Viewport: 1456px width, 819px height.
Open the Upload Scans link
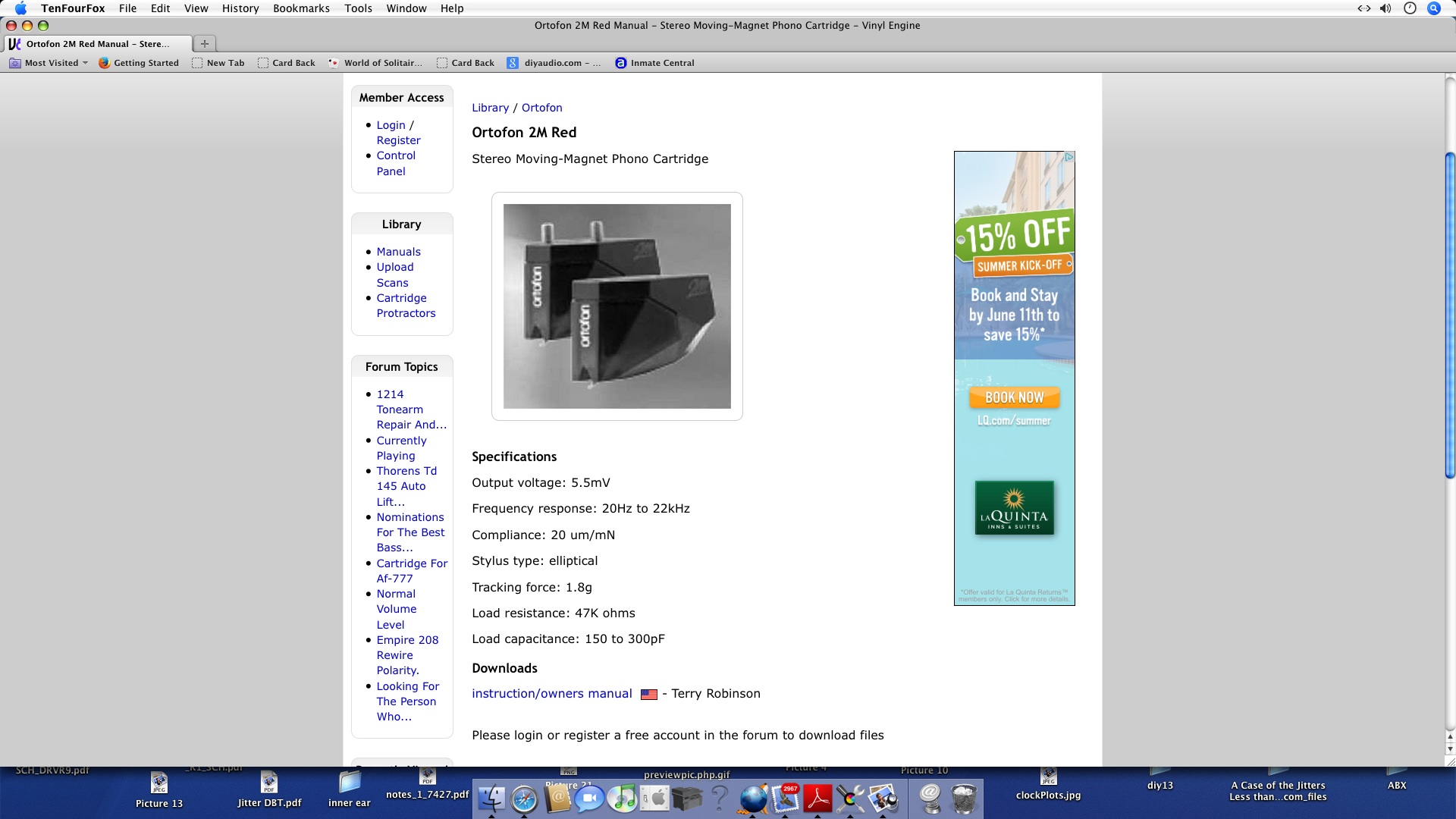(395, 275)
